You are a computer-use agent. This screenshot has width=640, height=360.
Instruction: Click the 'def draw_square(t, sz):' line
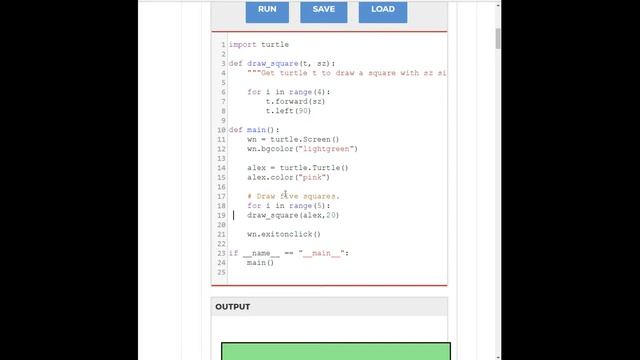pos(282,64)
